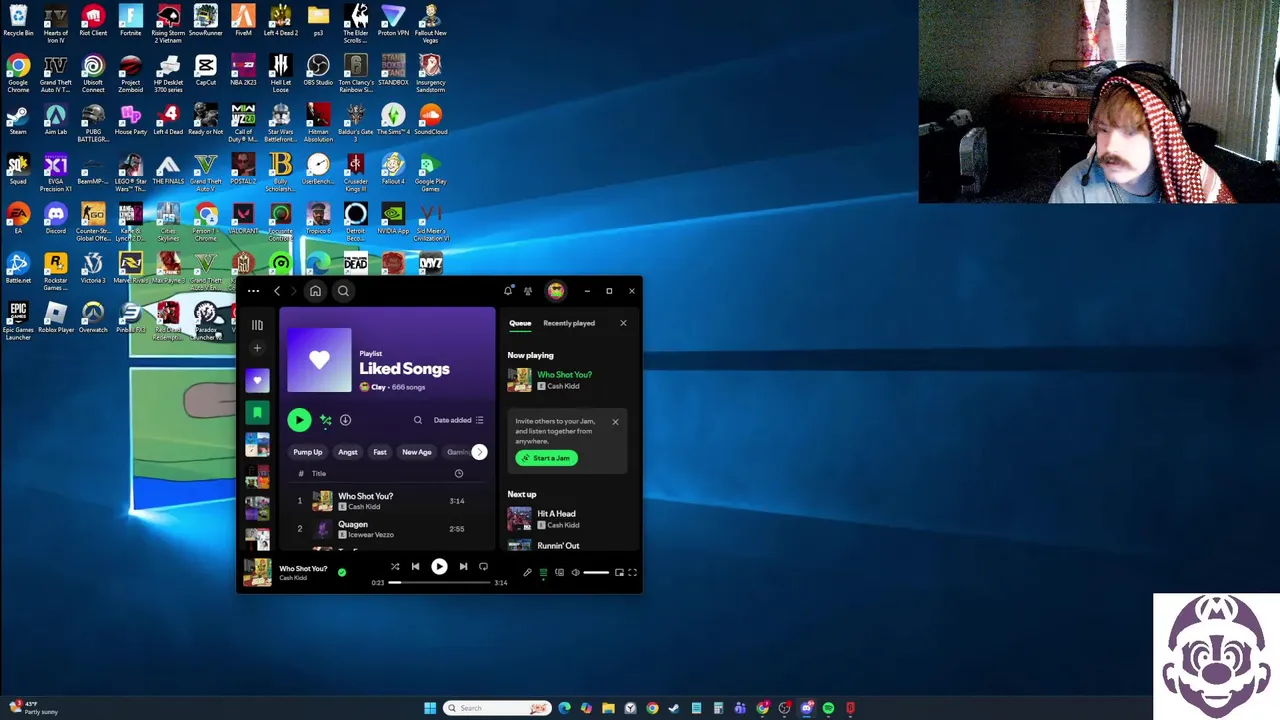Toggle the lyrics microphone icon
The image size is (1280, 720).
[x=528, y=573]
